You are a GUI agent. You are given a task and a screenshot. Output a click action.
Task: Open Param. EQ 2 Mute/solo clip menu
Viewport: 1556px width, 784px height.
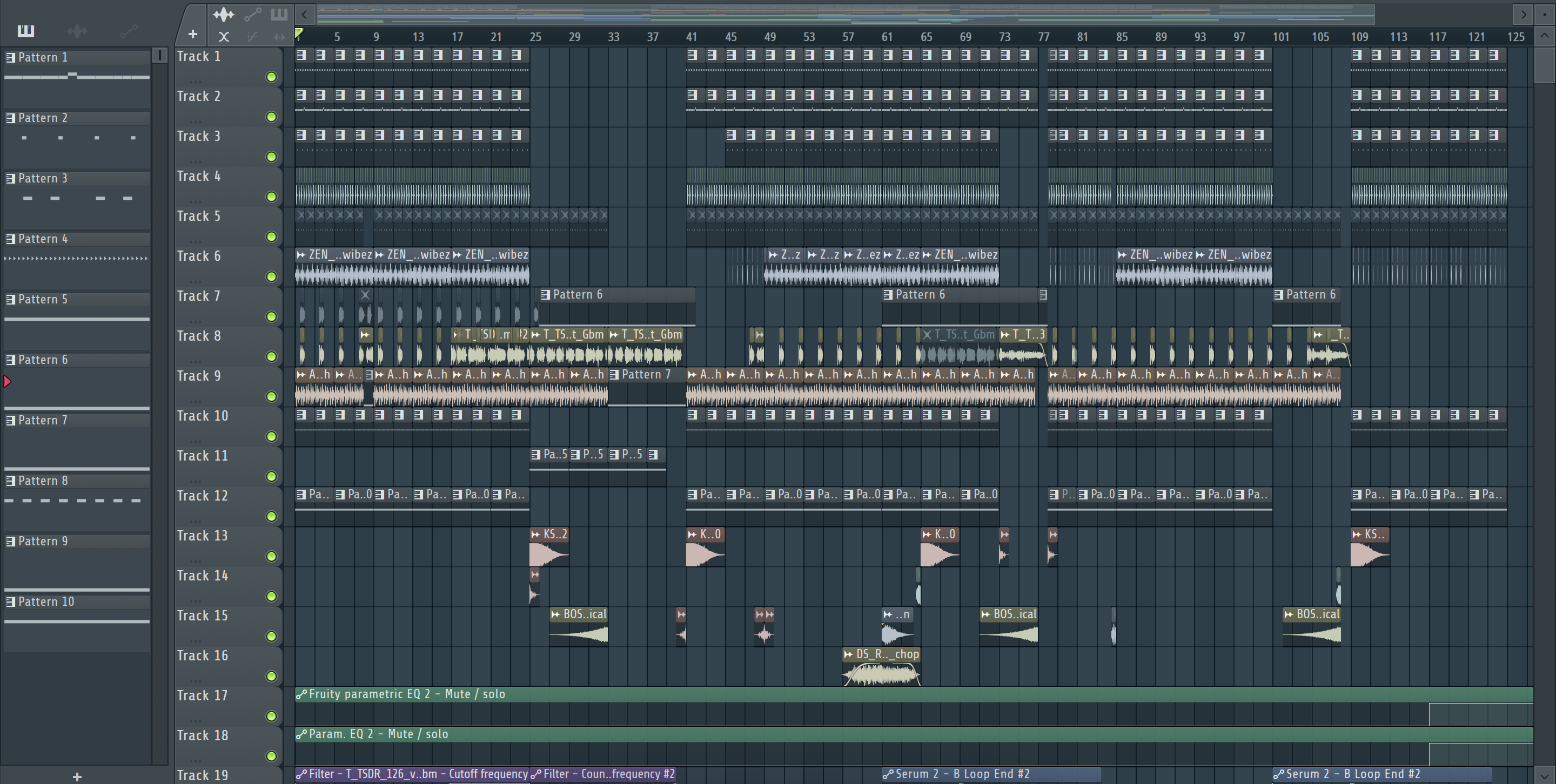[x=301, y=734]
